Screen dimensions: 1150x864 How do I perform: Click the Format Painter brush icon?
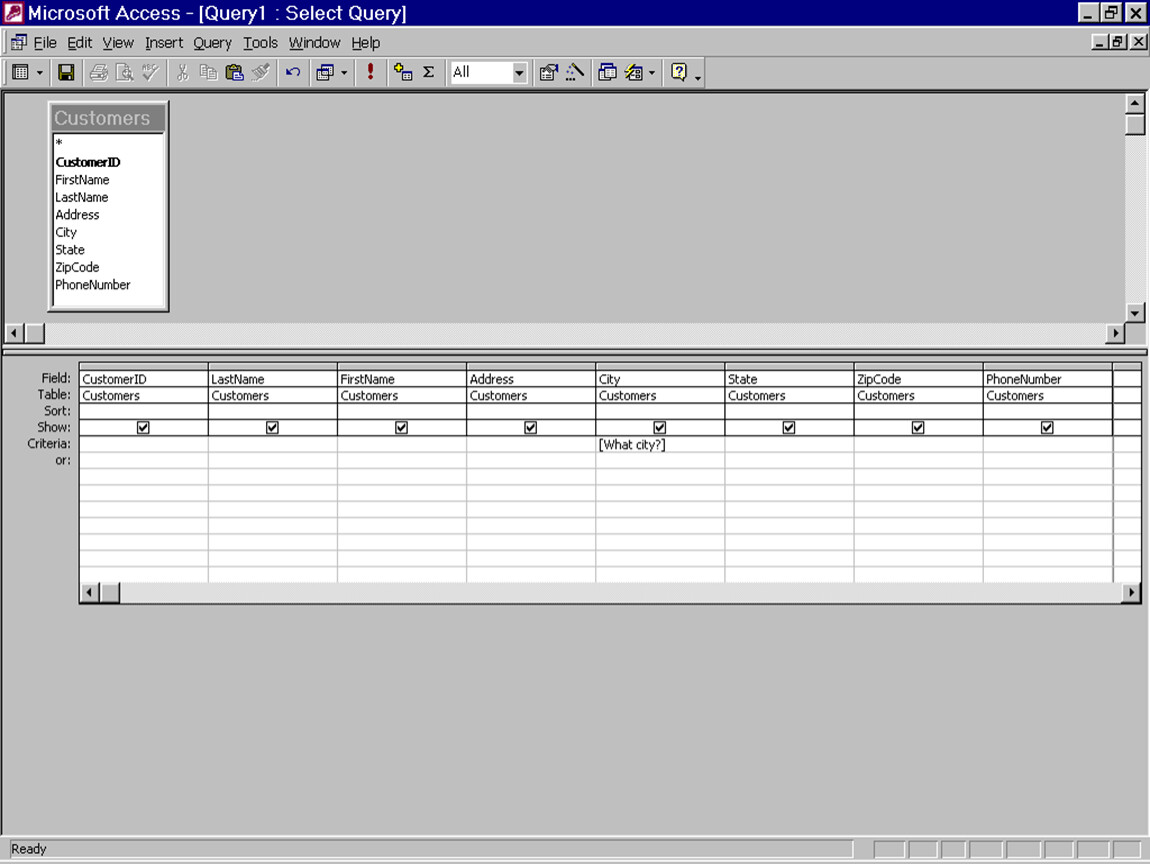click(260, 72)
